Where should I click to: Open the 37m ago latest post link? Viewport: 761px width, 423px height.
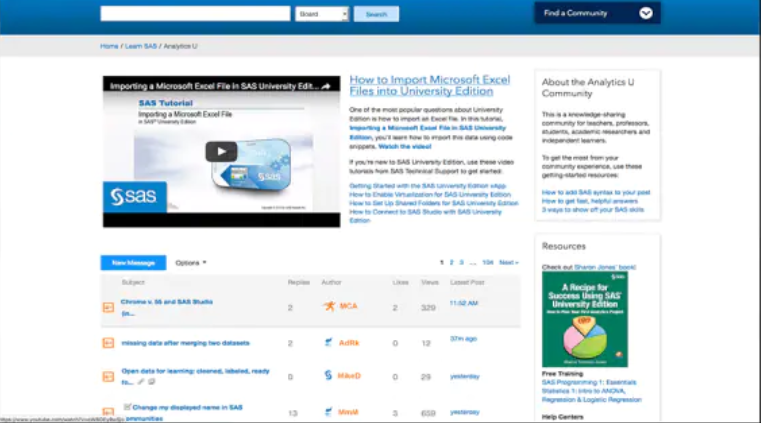click(x=463, y=339)
